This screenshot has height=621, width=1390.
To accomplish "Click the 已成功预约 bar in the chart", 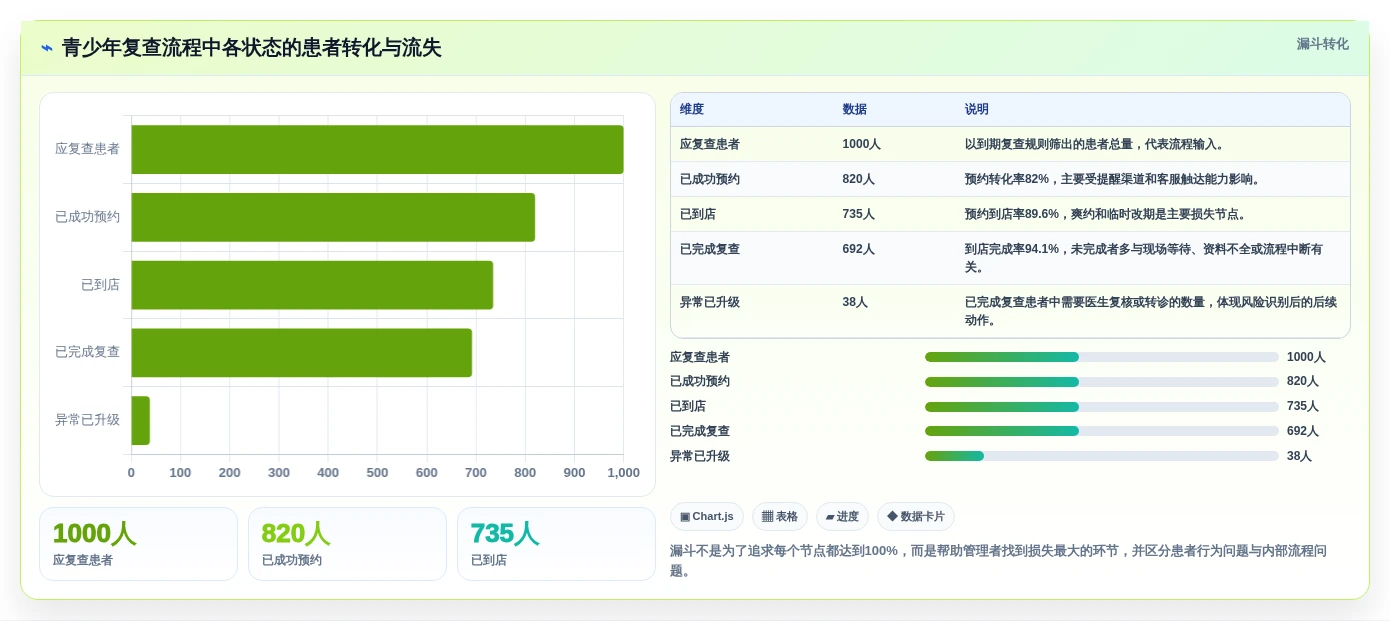I will coord(333,217).
